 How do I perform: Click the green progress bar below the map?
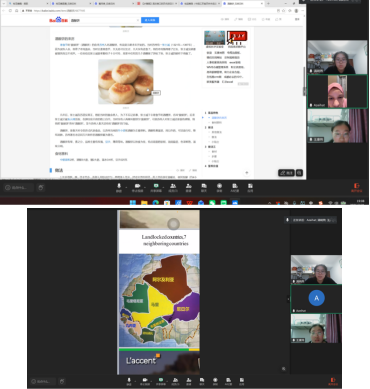(x=154, y=350)
